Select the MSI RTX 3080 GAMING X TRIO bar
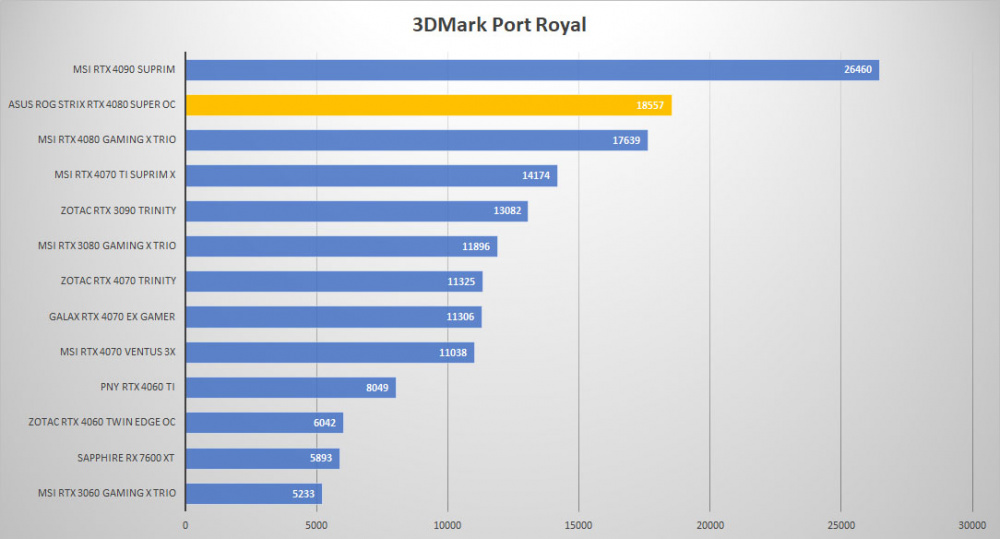Image resolution: width=1000 pixels, height=539 pixels. pos(342,246)
